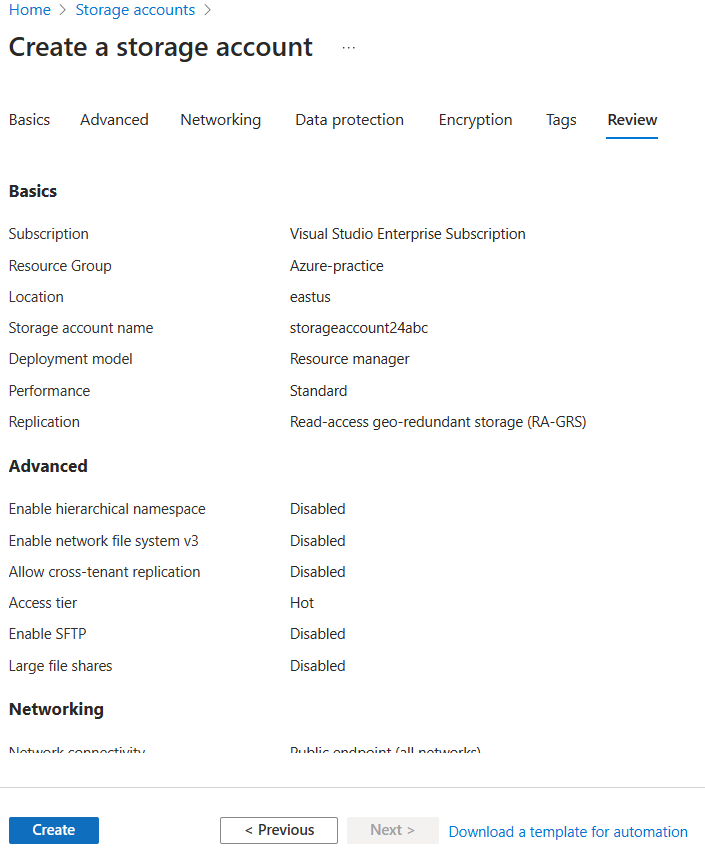Click the Azure-practice resource group value
The width and height of the screenshot is (705, 858).
[336, 266]
